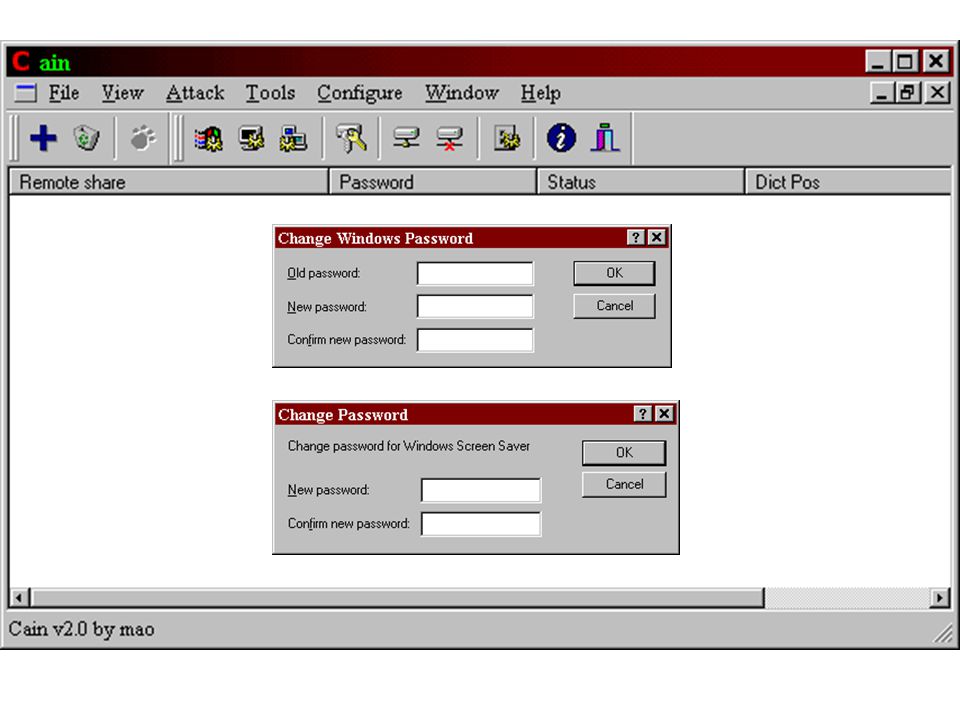
Task: Open the Attack menu
Action: (195, 93)
